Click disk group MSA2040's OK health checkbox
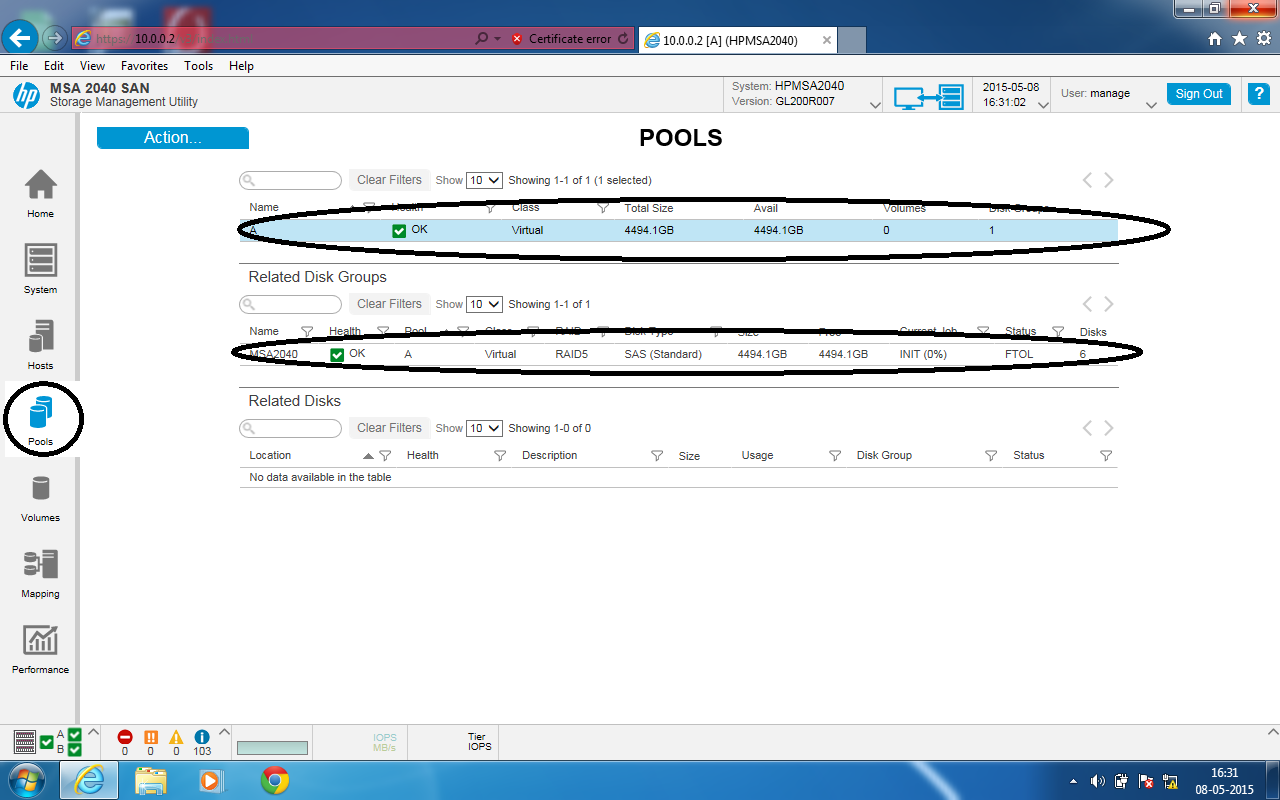 337,353
